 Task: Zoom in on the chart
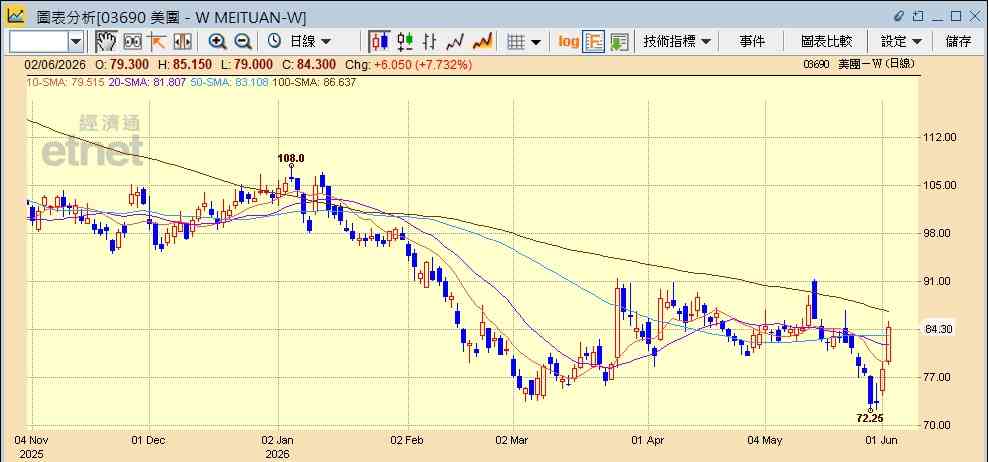218,42
